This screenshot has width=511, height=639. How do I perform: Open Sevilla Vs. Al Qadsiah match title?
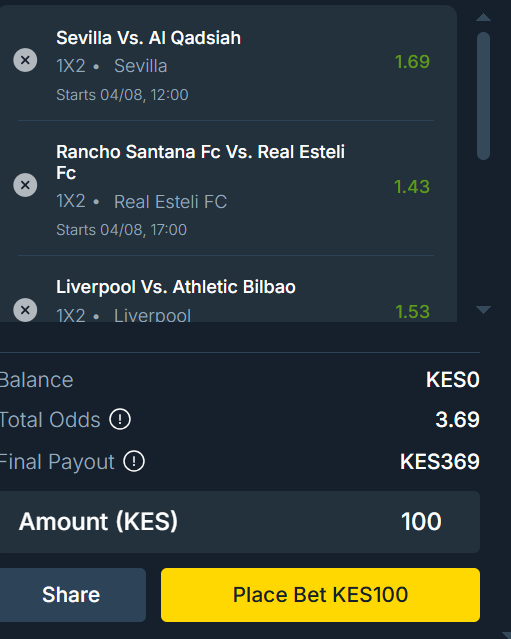(148, 38)
